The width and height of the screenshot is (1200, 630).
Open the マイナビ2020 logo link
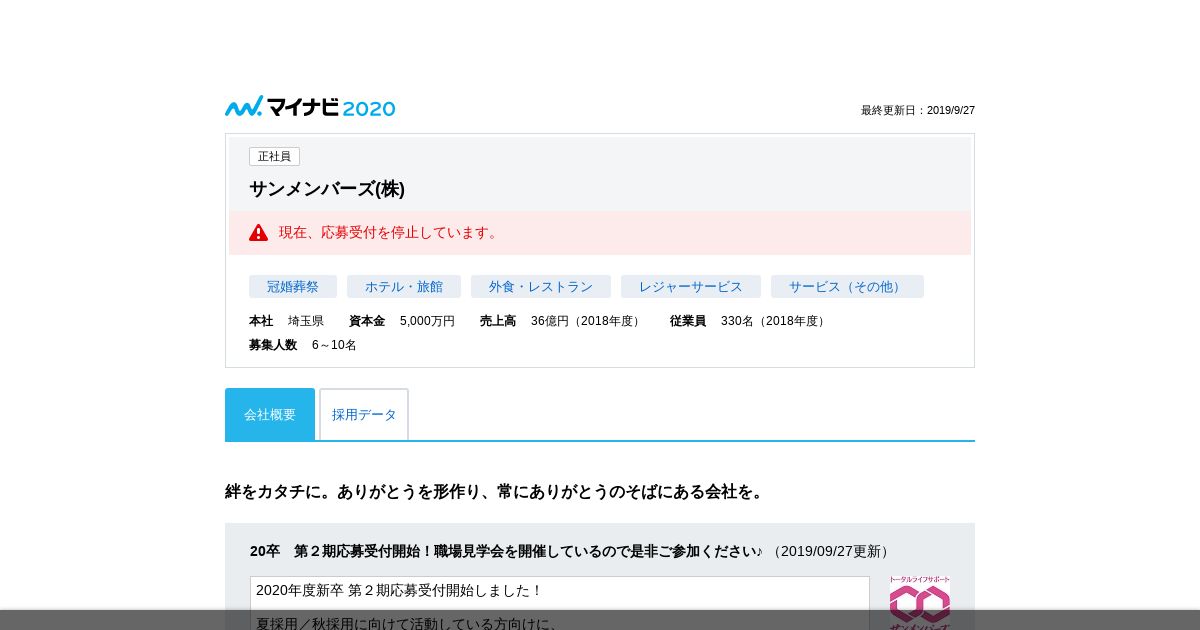[310, 107]
